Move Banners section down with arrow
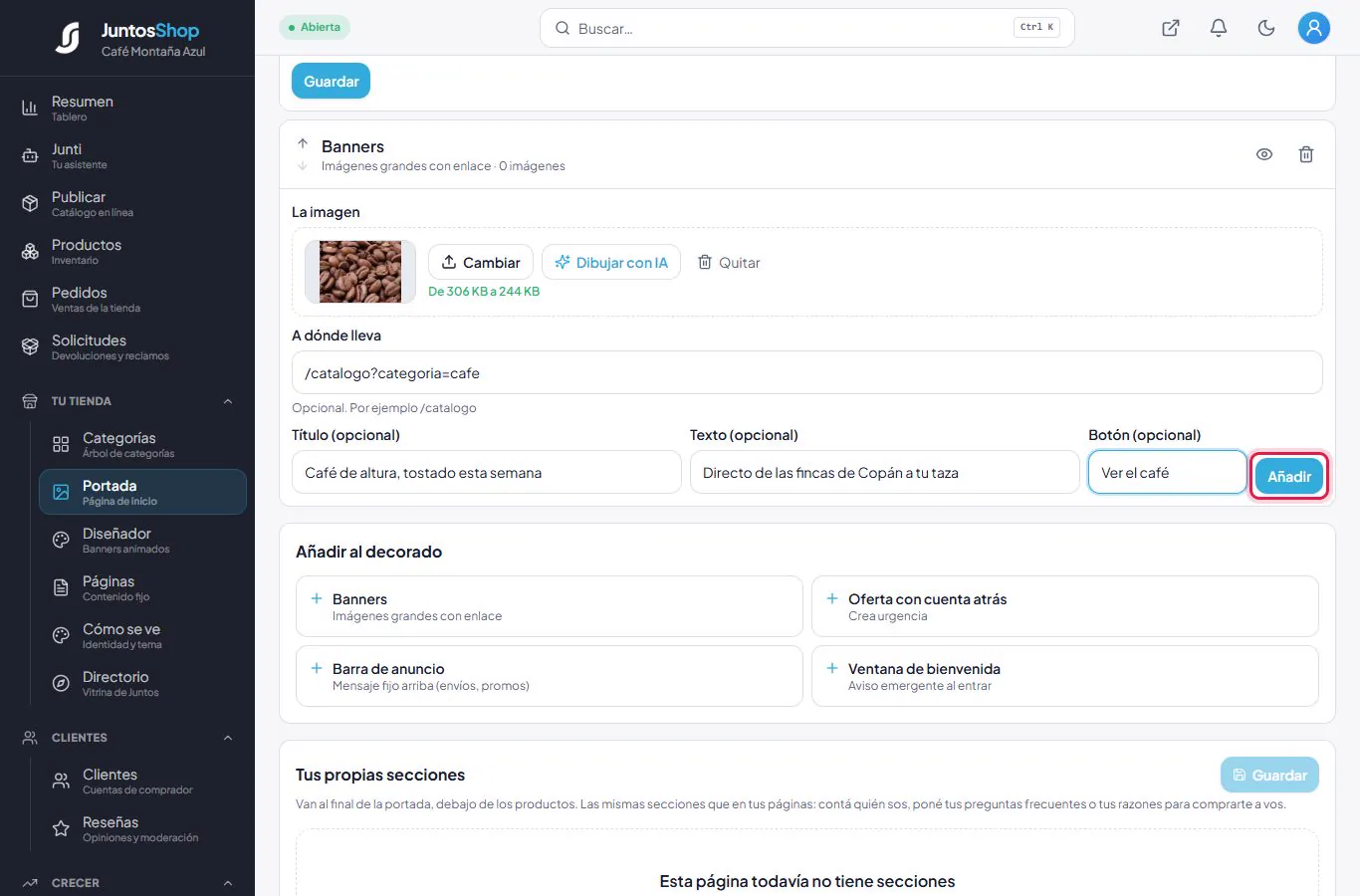Screen dimensions: 1360x896 coord(303,165)
